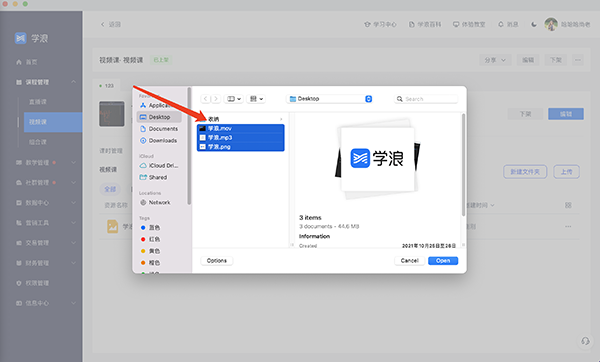This screenshot has width=600, height=362.
Task: Open the 消息 notification bell
Action: point(508,24)
